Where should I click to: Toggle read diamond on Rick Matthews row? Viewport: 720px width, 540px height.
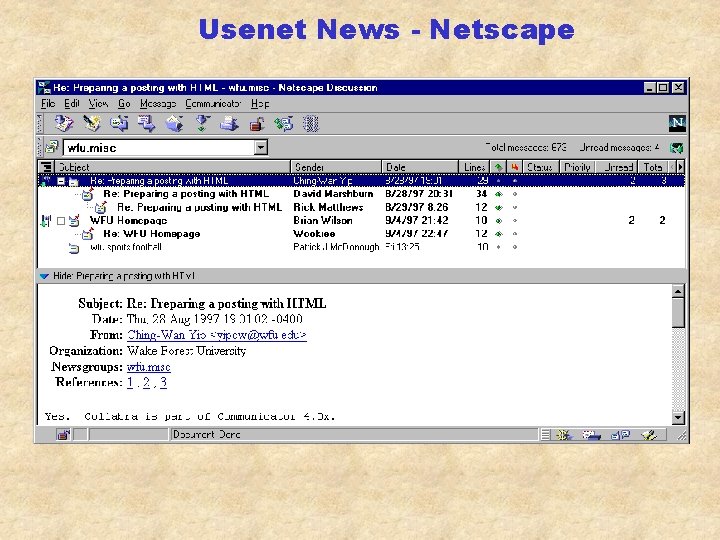[x=498, y=208]
